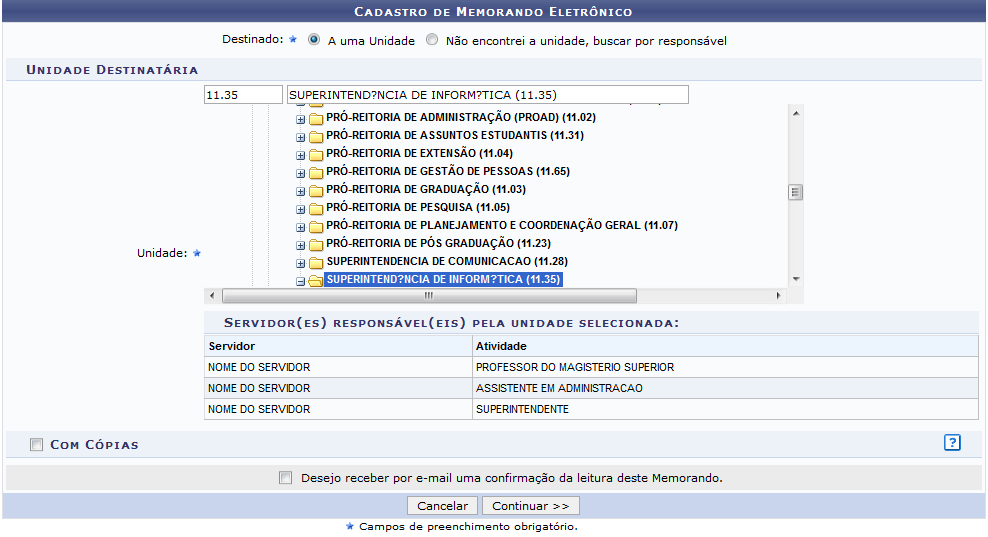Select the 'A uma Unidade' radio option
Screen dimensions: 988x537
(314, 40)
